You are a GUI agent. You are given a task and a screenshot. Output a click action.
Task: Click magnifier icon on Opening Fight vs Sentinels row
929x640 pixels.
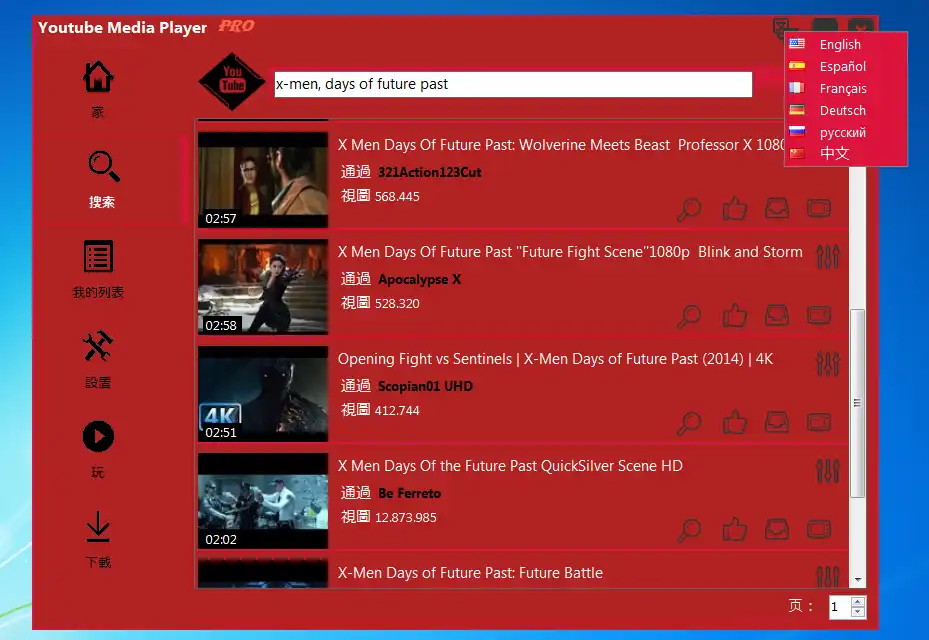tap(689, 423)
